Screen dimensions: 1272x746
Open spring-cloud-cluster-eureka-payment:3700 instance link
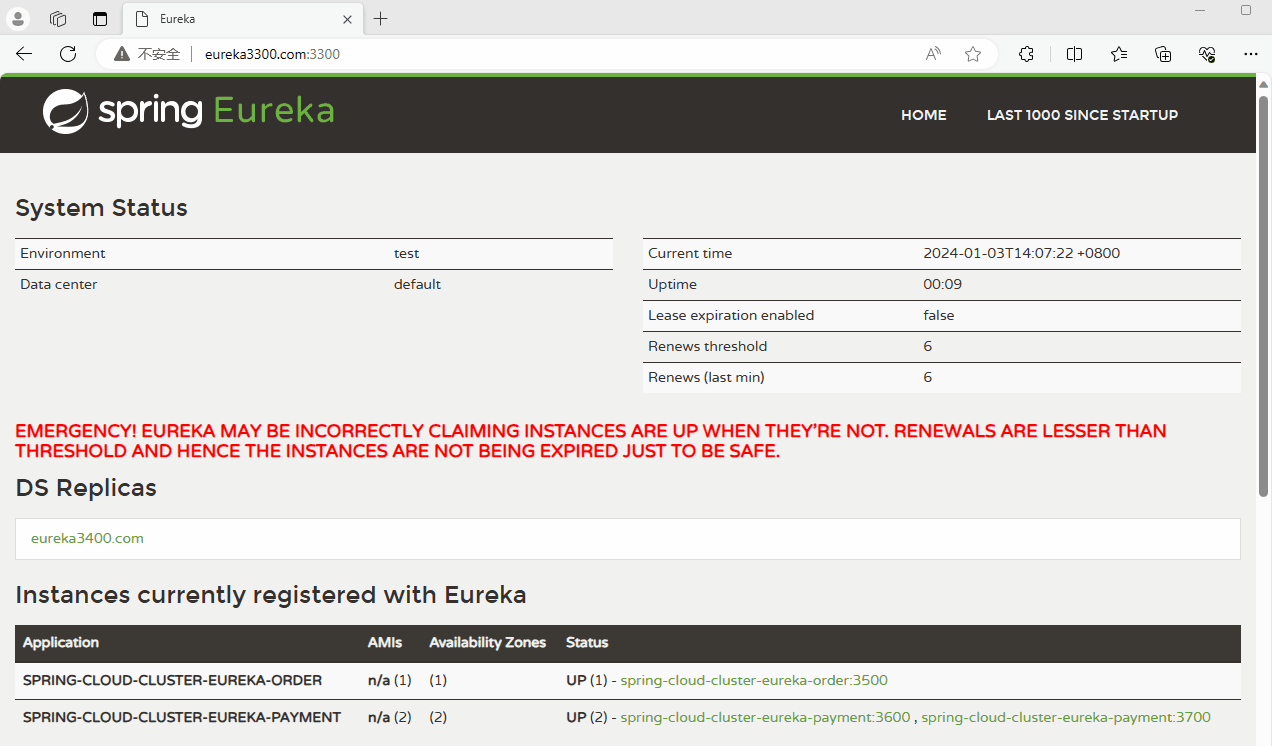tap(1066, 717)
